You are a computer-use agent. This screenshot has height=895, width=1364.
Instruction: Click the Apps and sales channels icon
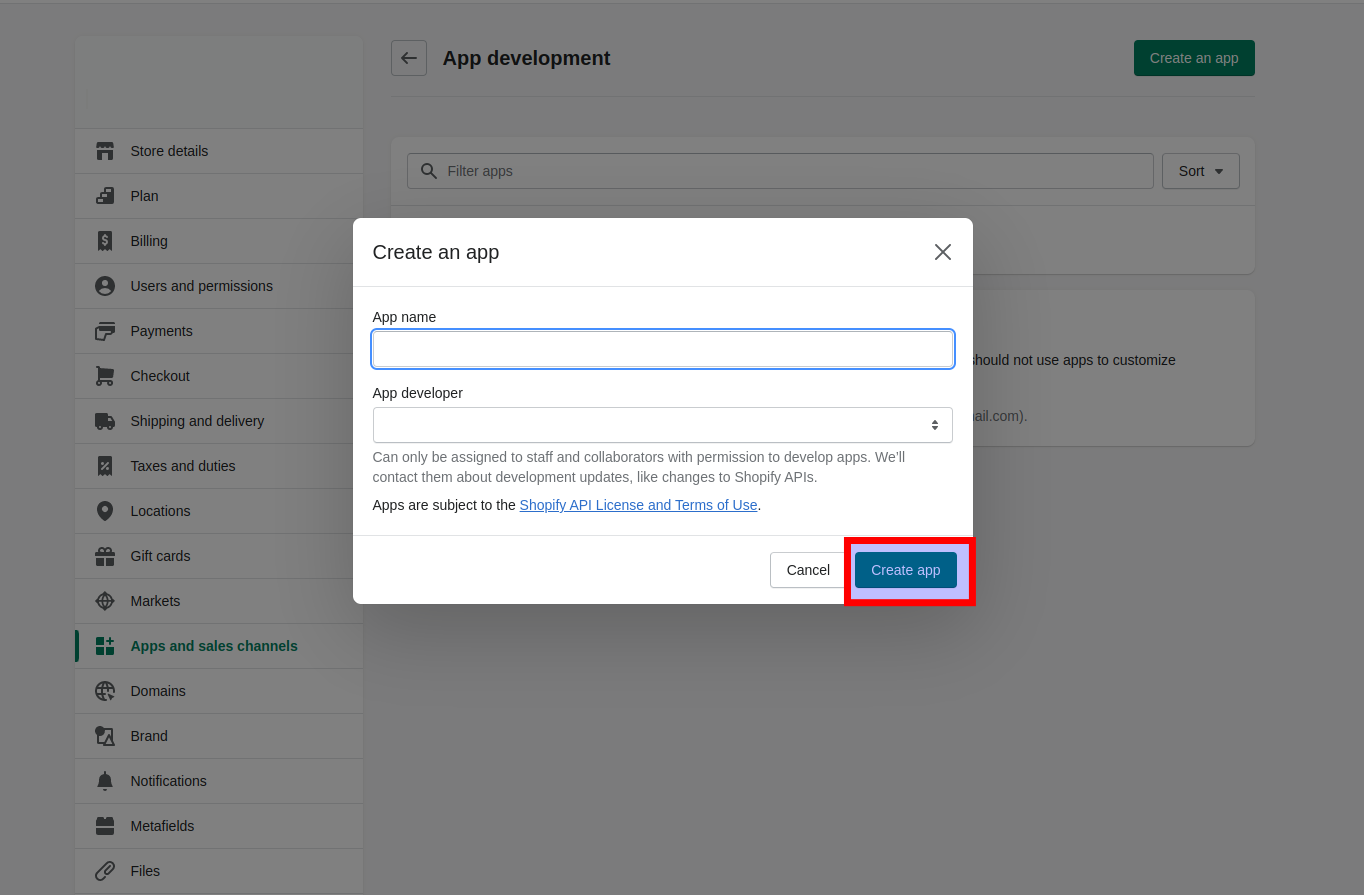tap(105, 646)
